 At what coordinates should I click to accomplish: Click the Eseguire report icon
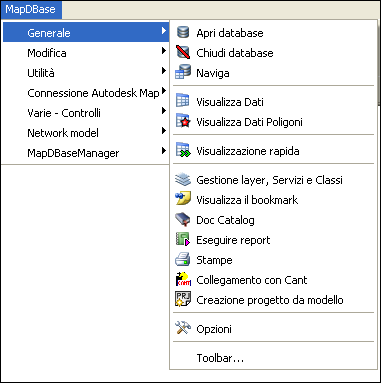pos(183,239)
